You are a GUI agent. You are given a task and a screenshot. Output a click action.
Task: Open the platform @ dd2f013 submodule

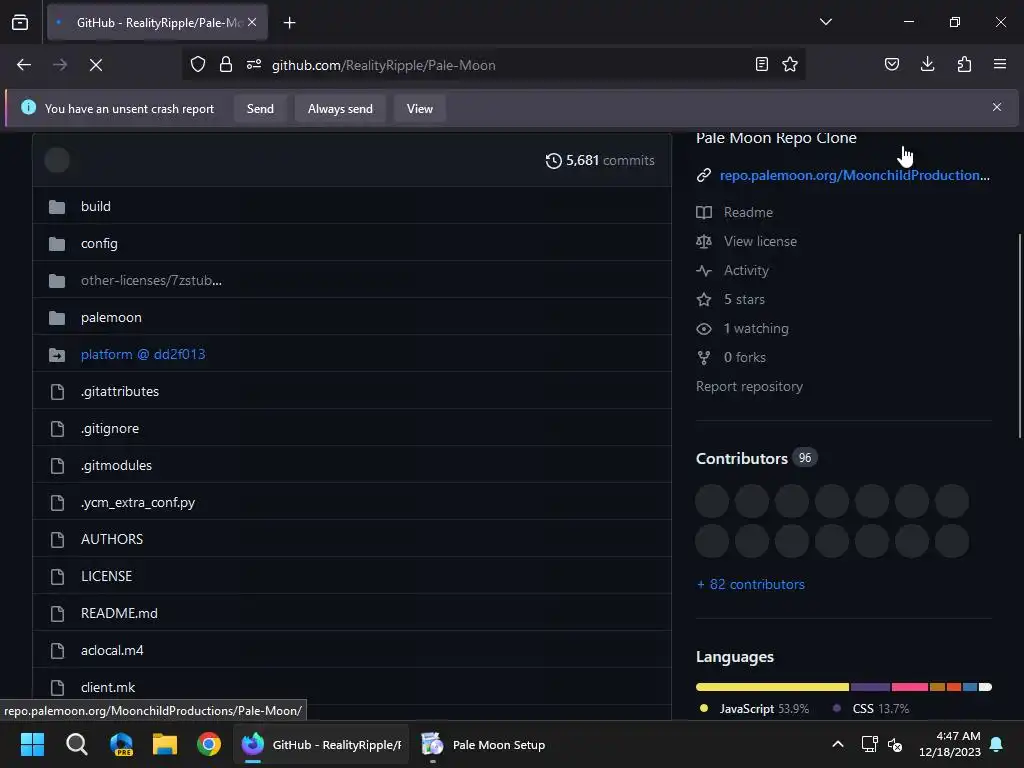point(143,355)
